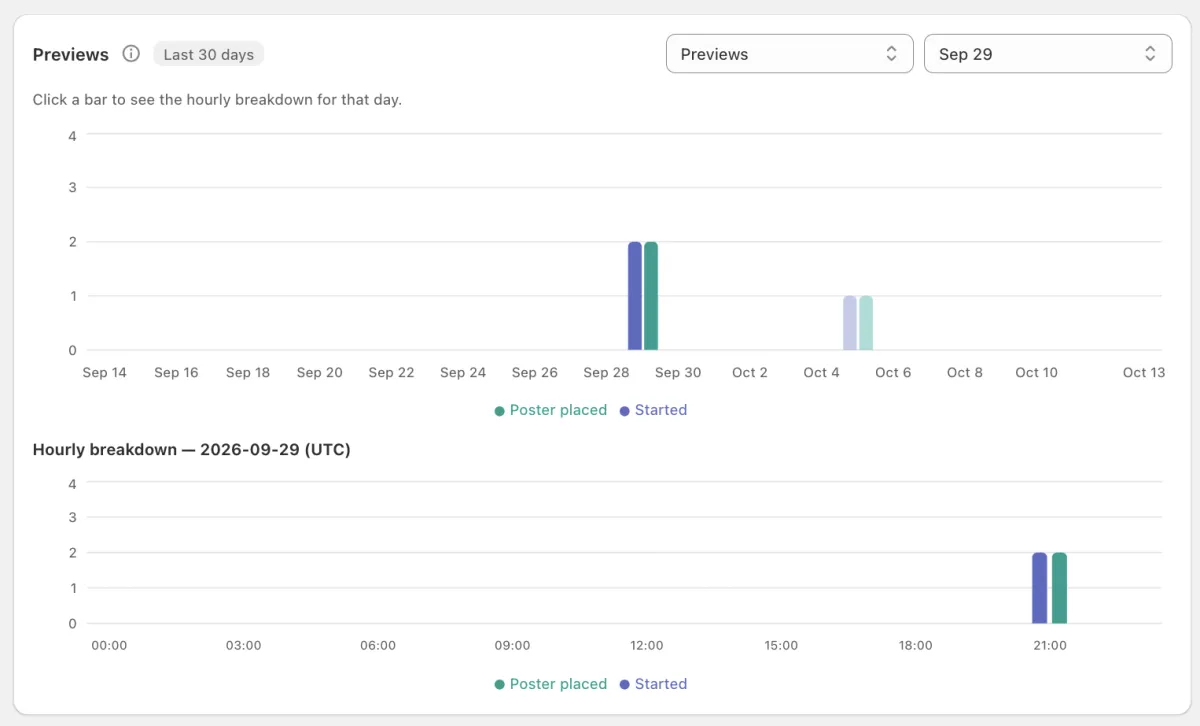Image resolution: width=1200 pixels, height=726 pixels.
Task: Click the faded green Poster placed bar for Oct 5
Action: click(866, 323)
